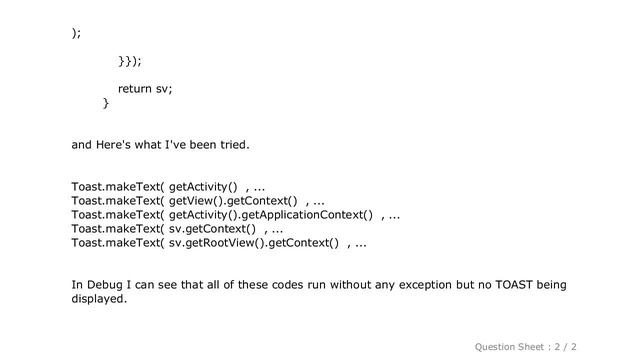640x360 pixels.
Task: Click "Toast.makeText(" at the start of the last Toast line
Action: 118,243
